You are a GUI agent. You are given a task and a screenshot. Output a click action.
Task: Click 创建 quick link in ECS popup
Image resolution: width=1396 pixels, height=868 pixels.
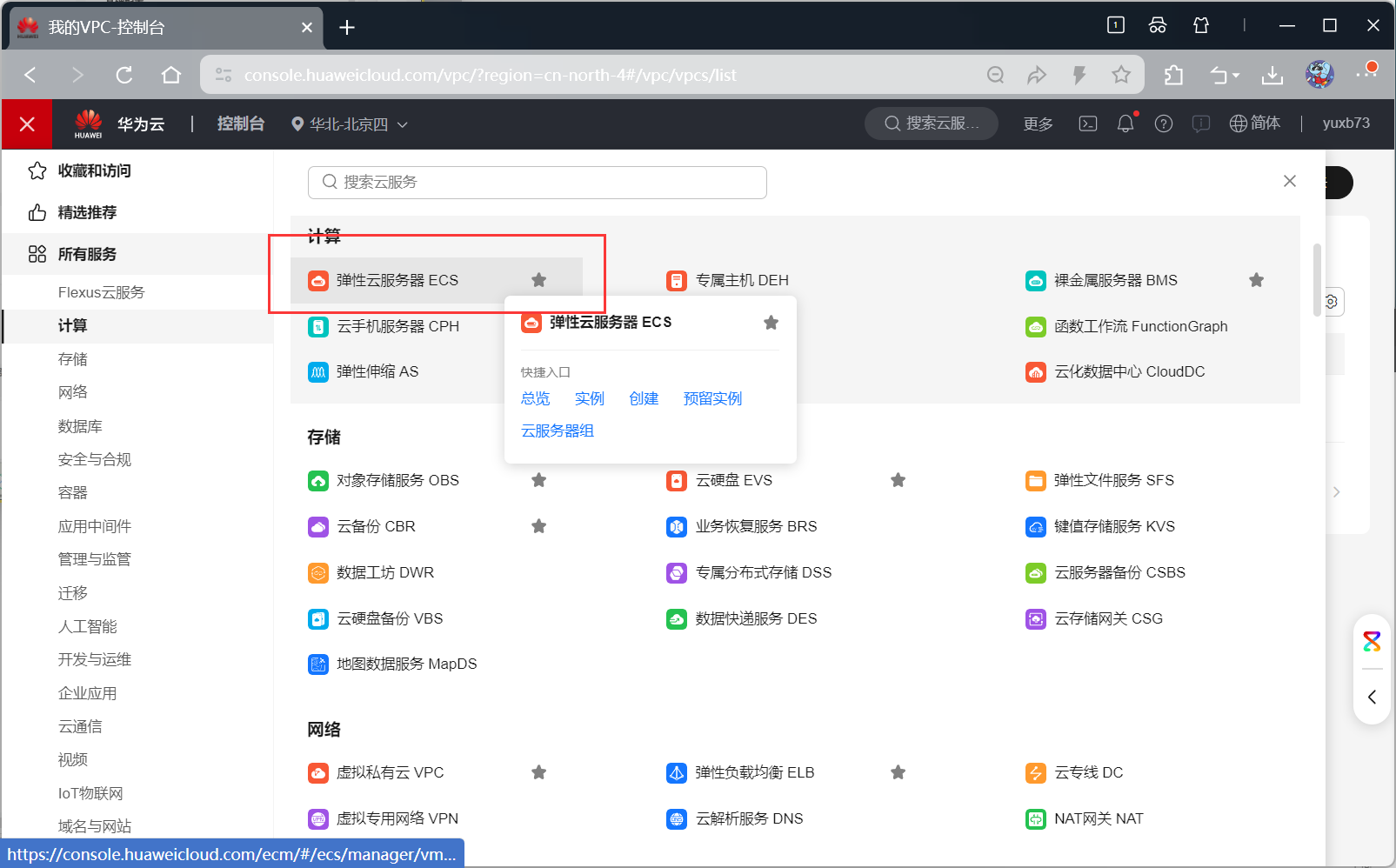[644, 398]
